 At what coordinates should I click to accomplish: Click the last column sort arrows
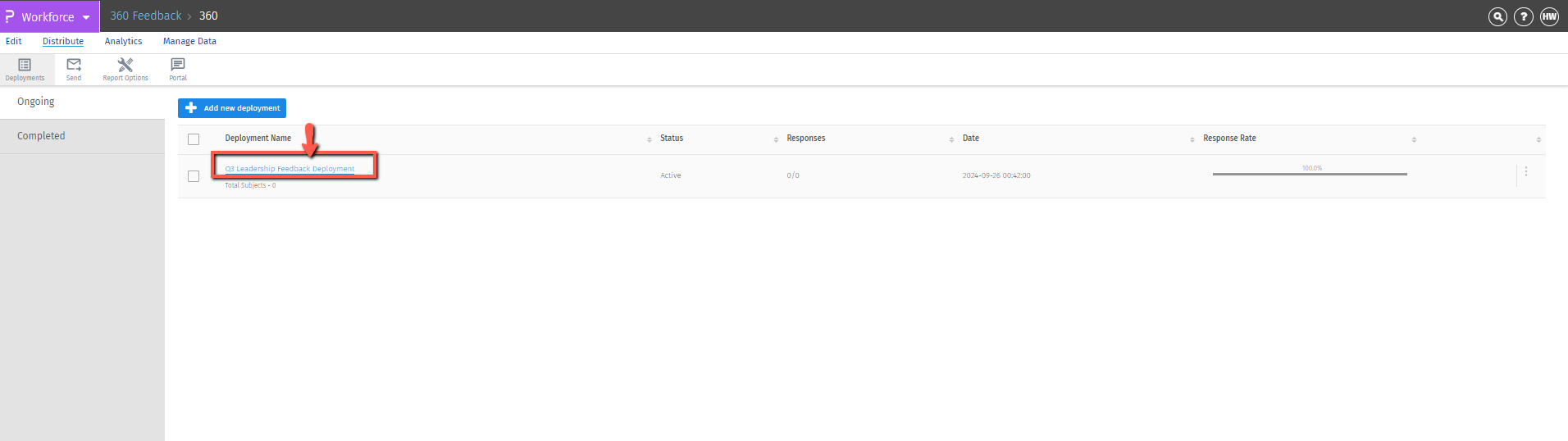click(1538, 139)
